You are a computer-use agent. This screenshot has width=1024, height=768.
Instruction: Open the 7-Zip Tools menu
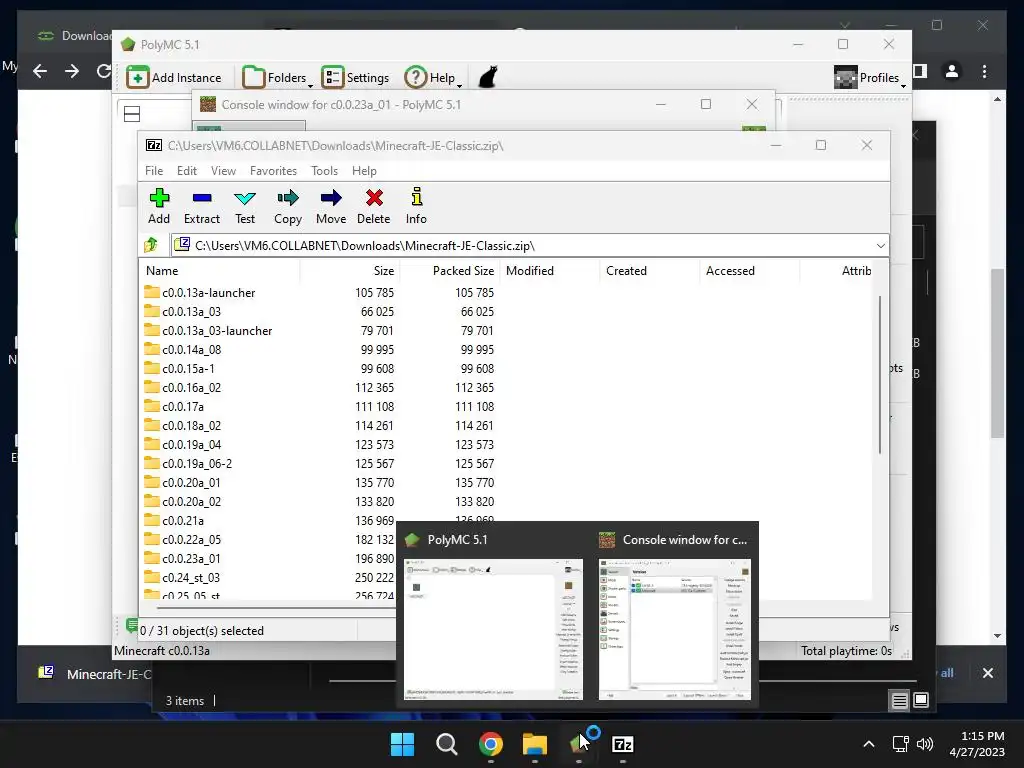point(325,170)
